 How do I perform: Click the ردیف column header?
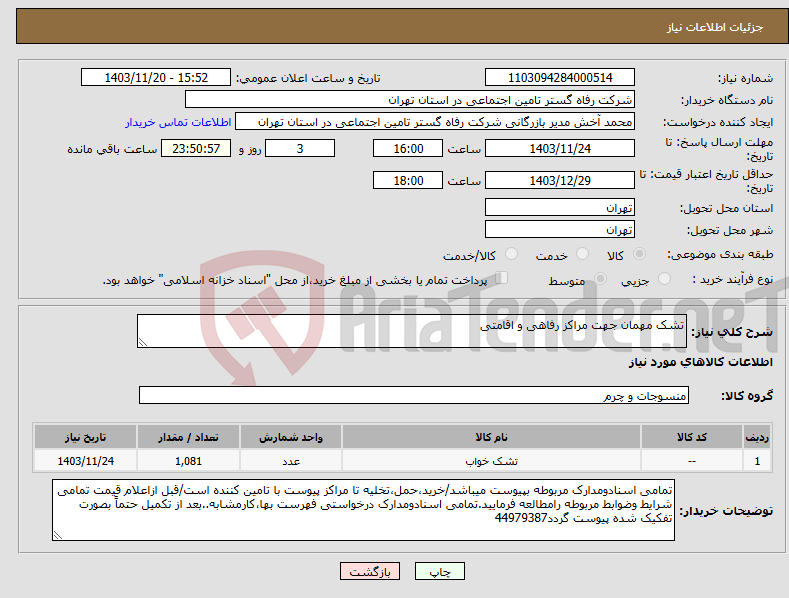click(757, 437)
